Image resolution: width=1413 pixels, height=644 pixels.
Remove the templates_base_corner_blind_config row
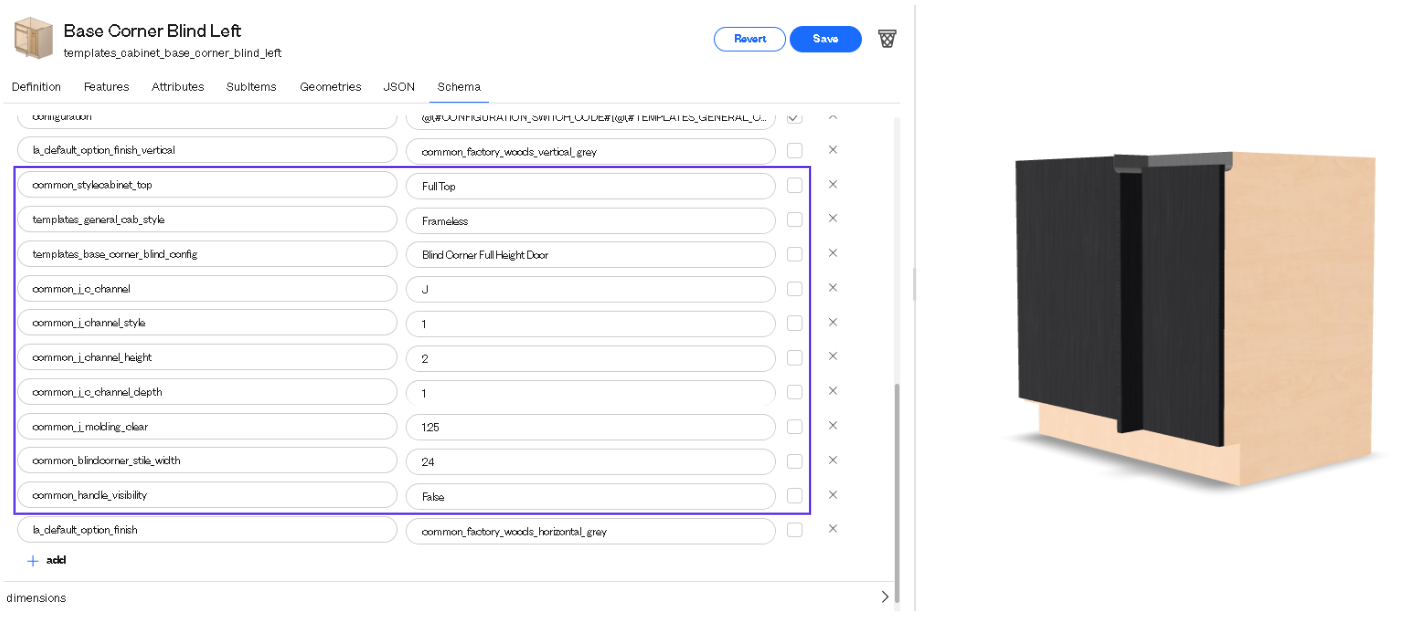click(x=832, y=253)
